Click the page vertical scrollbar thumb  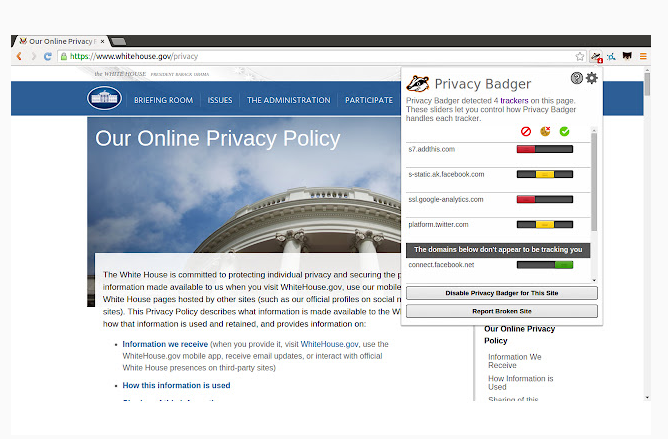click(x=647, y=84)
